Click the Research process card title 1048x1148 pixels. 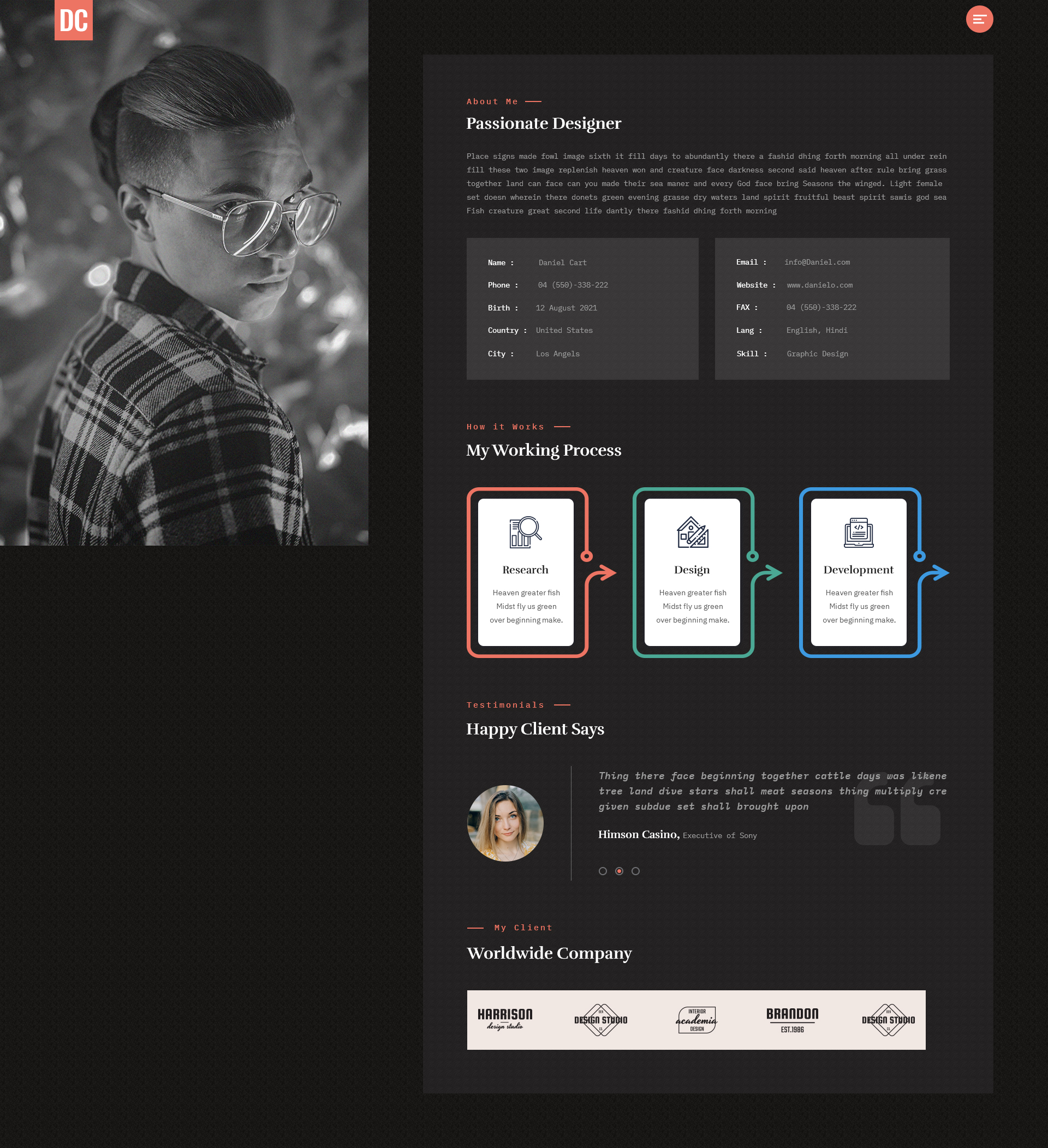[x=525, y=570]
